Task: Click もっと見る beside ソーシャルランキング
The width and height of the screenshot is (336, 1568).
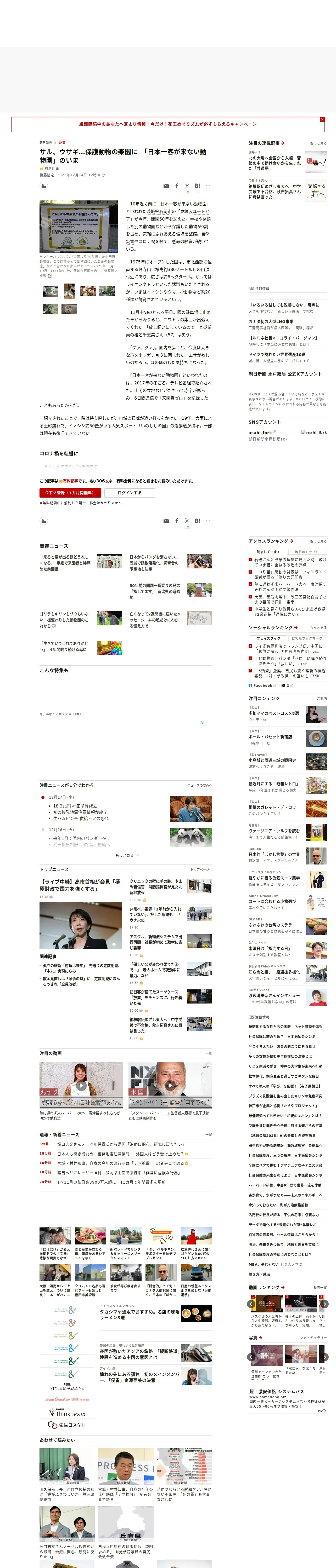Action: click(318, 627)
